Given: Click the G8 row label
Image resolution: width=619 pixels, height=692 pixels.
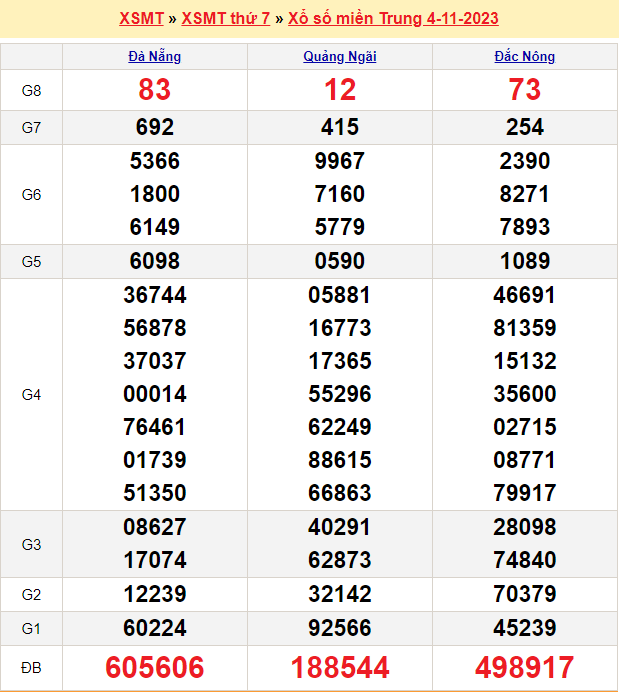Looking at the screenshot, I should coord(31,91).
